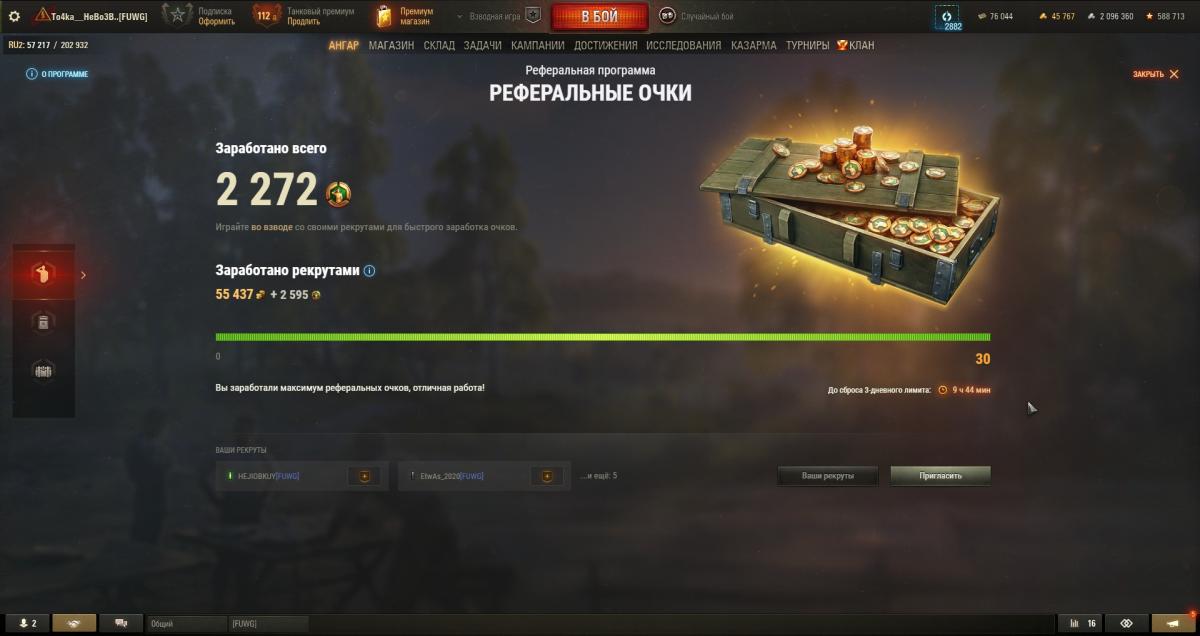Click the icon button next to ElwAs_2020
The image size is (1200, 636).
(546, 476)
